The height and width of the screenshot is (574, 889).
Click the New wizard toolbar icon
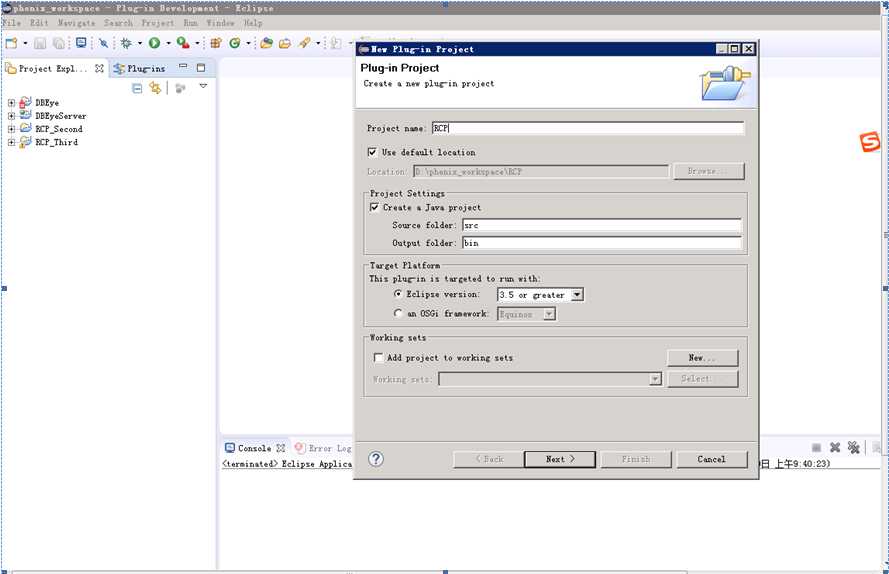11,43
